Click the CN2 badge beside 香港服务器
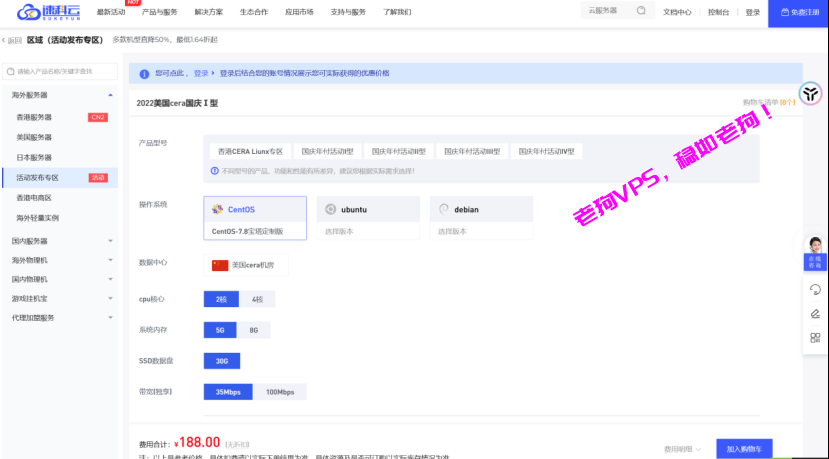829x459 pixels. point(98,117)
